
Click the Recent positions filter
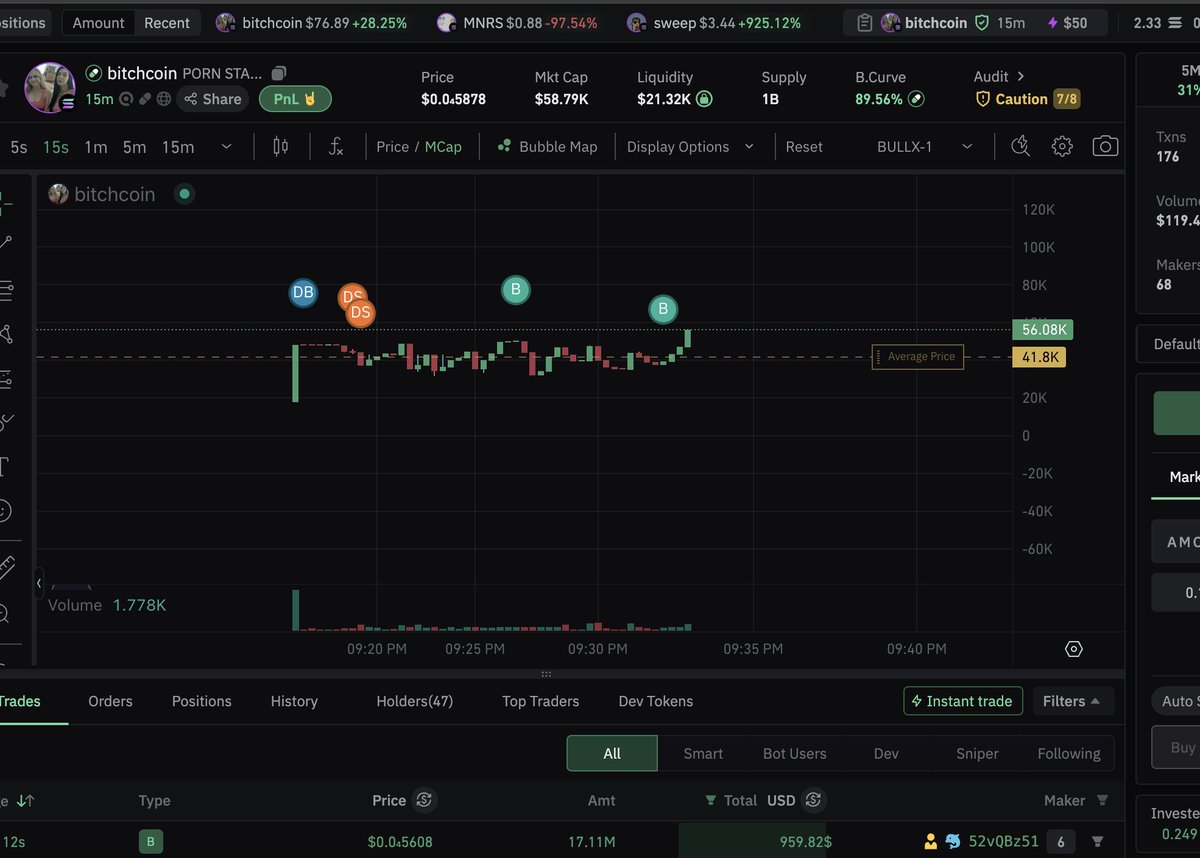167,22
